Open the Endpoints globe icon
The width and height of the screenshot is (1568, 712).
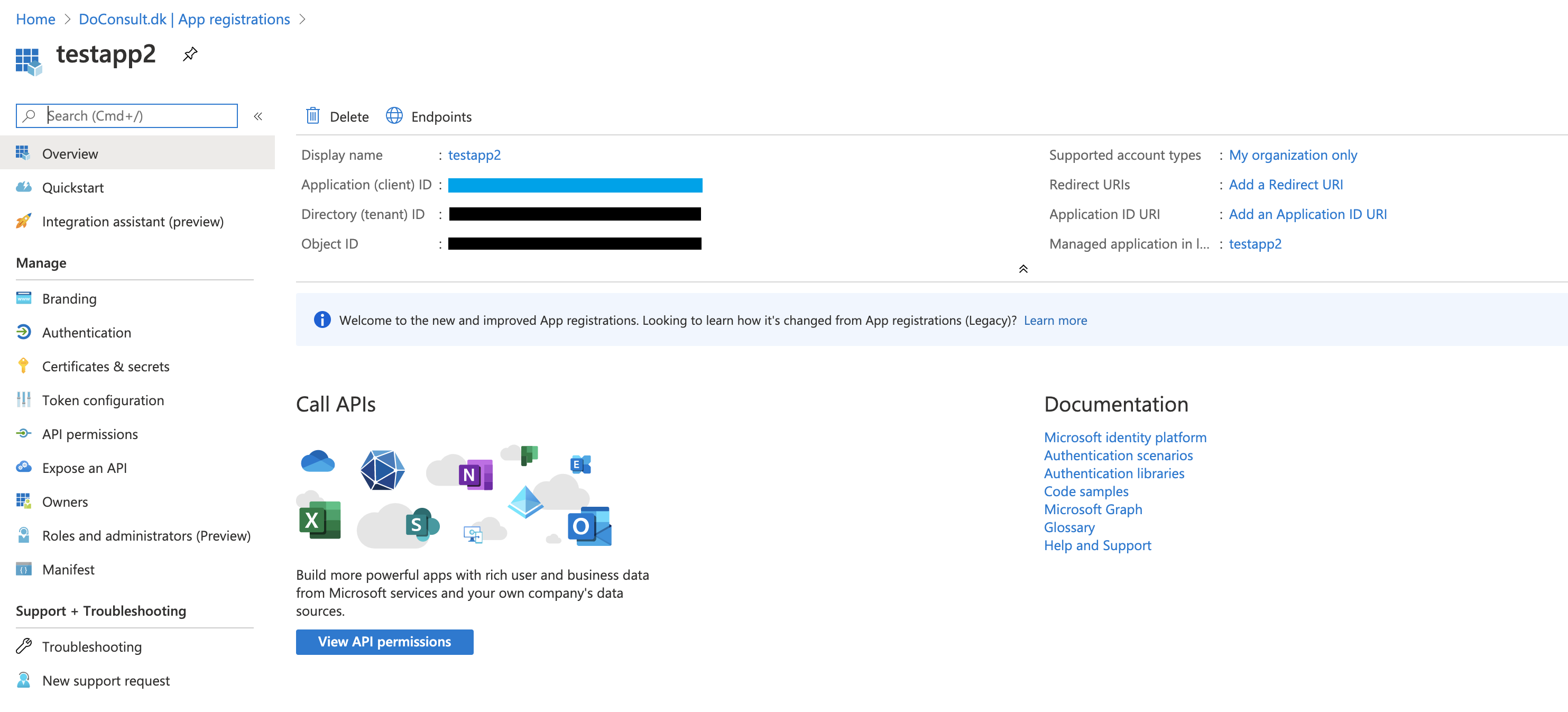click(x=394, y=116)
